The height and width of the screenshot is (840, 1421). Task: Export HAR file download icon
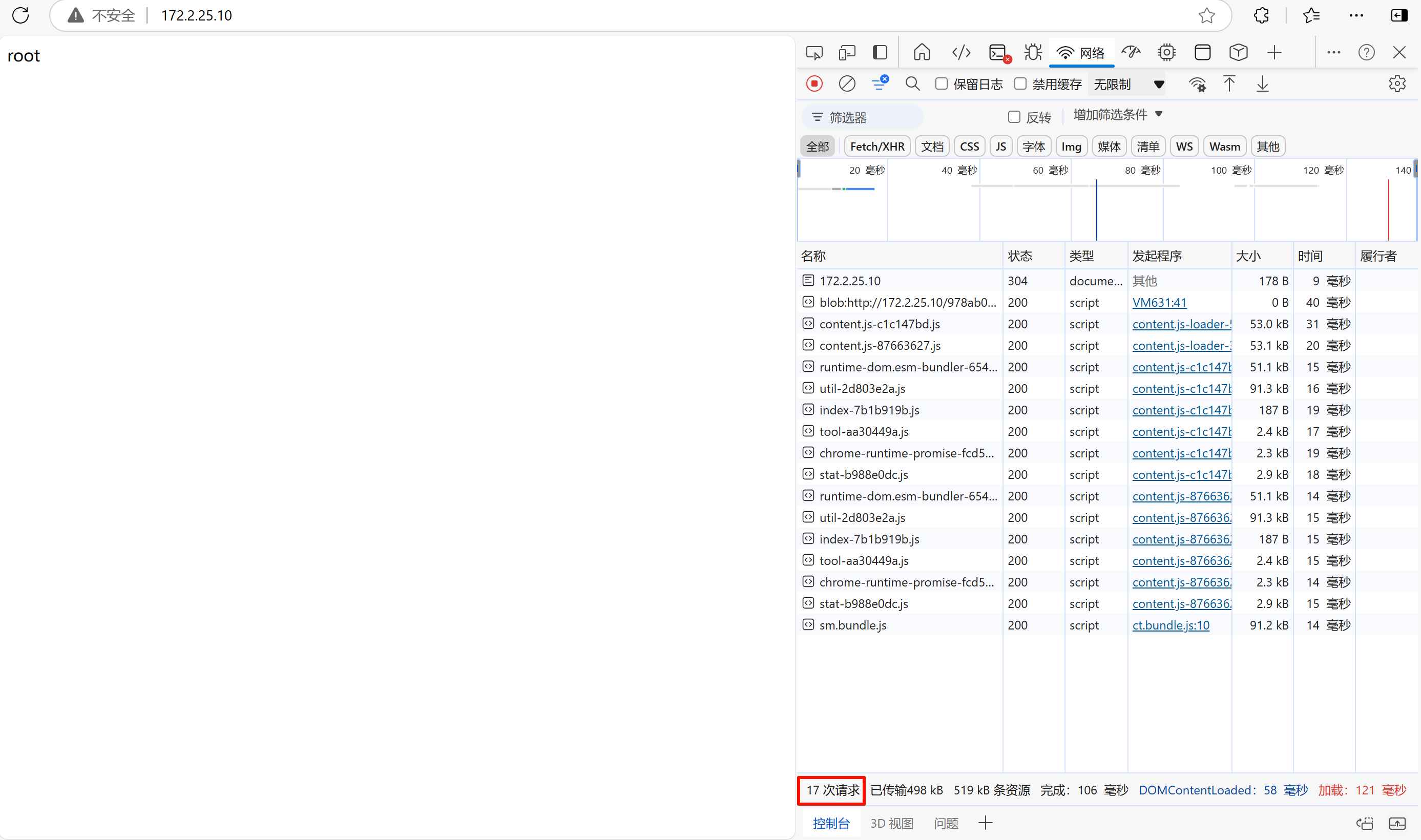click(x=1262, y=84)
